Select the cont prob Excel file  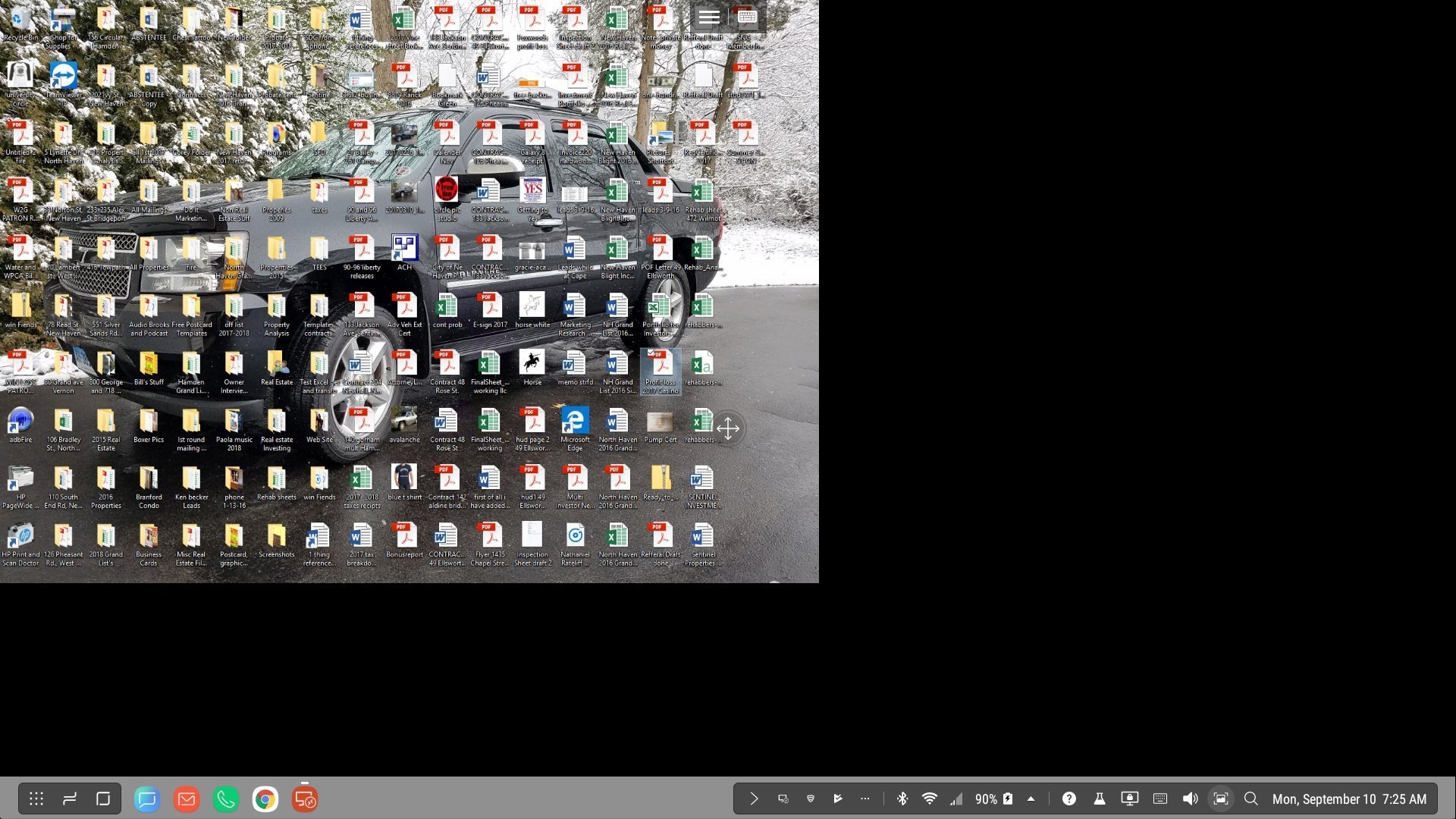tap(447, 310)
